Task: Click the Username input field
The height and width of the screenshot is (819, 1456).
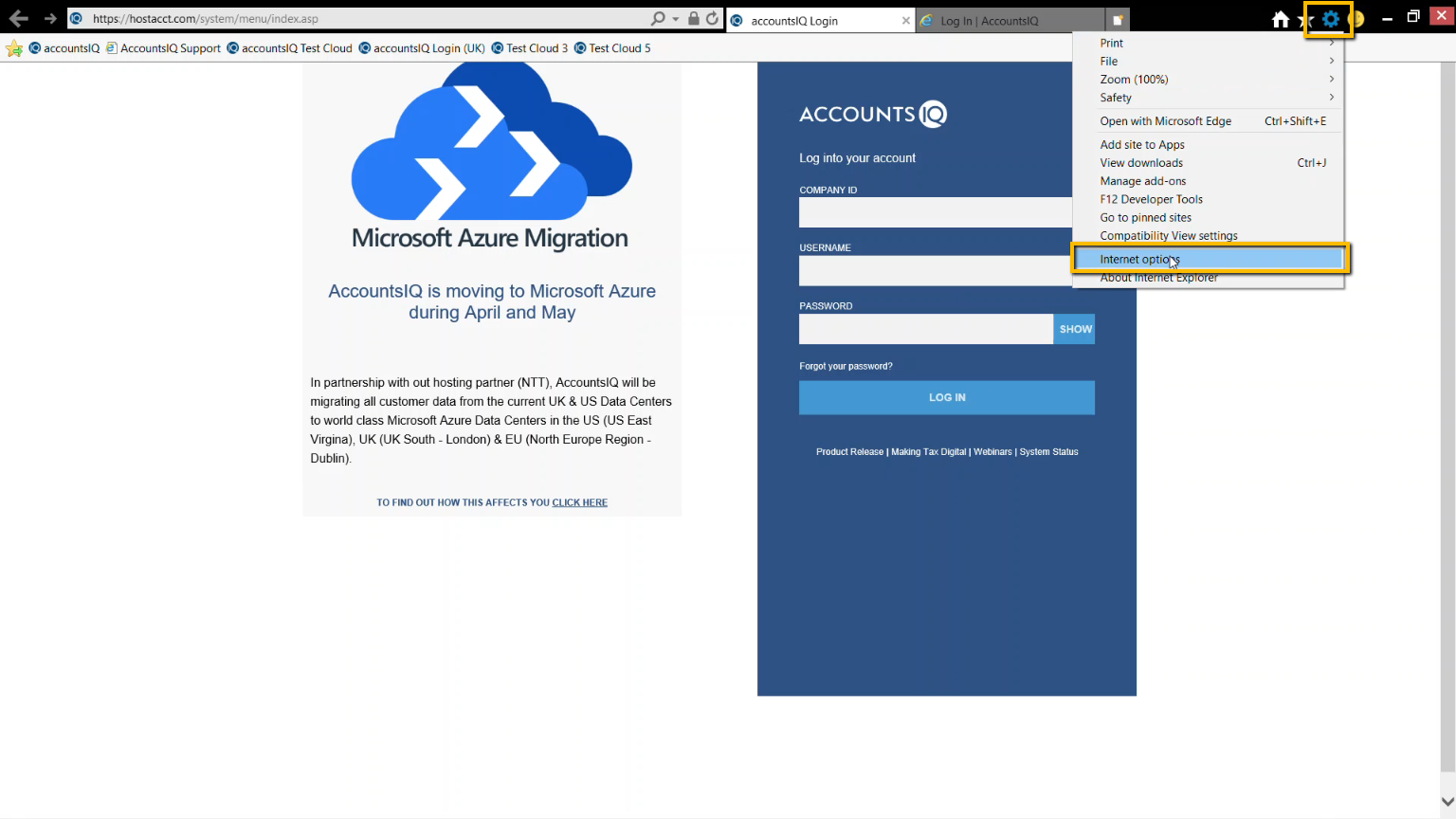Action: (x=936, y=270)
